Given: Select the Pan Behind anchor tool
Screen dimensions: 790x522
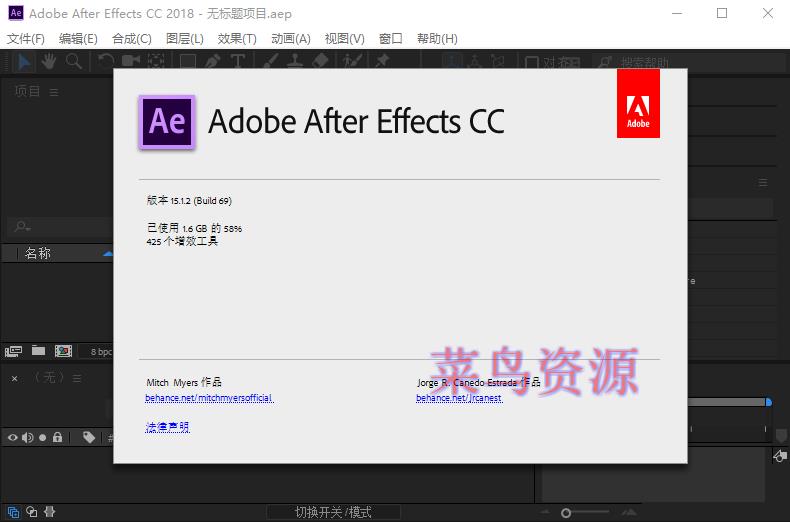Looking at the screenshot, I should (156, 61).
